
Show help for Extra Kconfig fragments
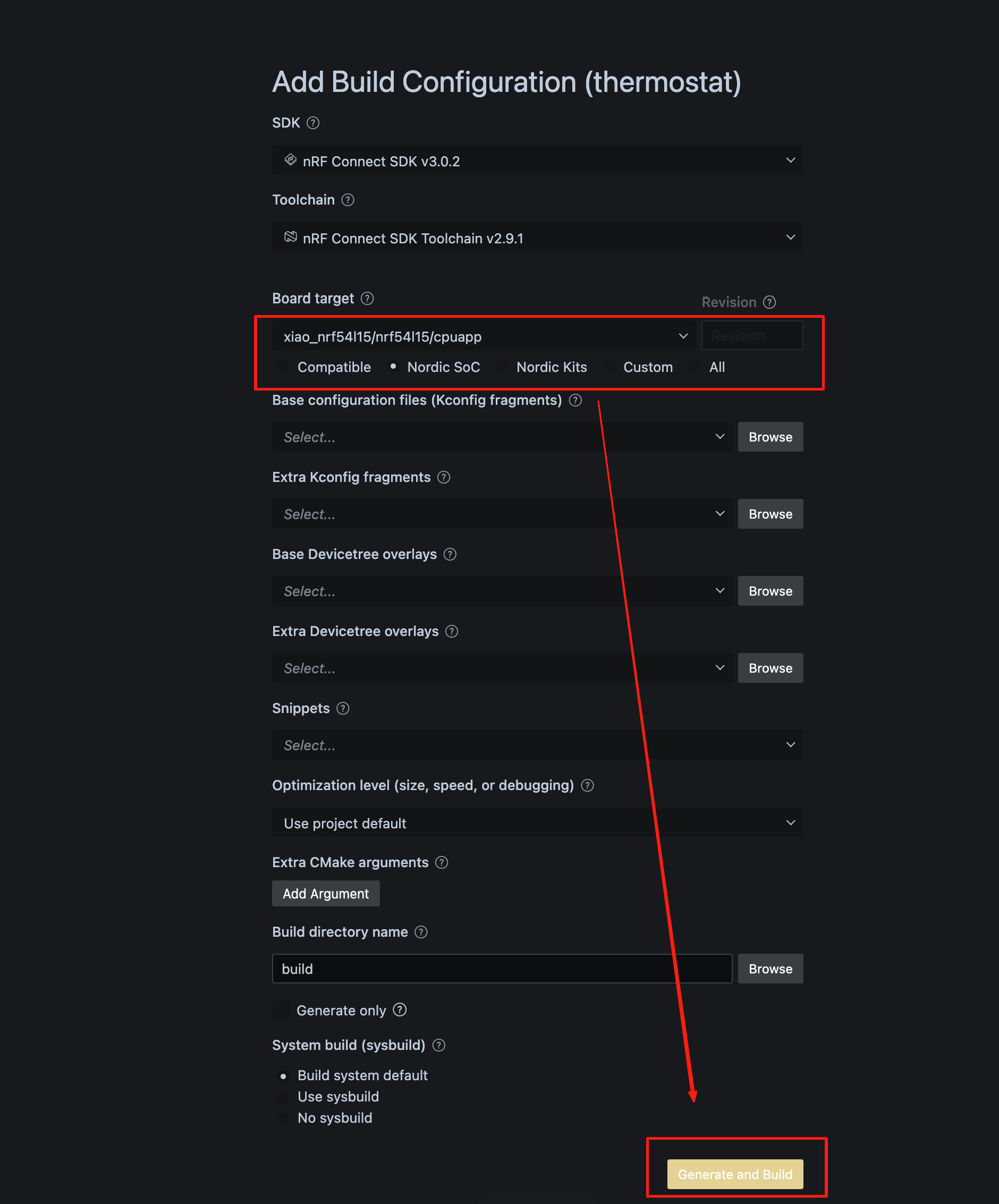pyautogui.click(x=443, y=477)
